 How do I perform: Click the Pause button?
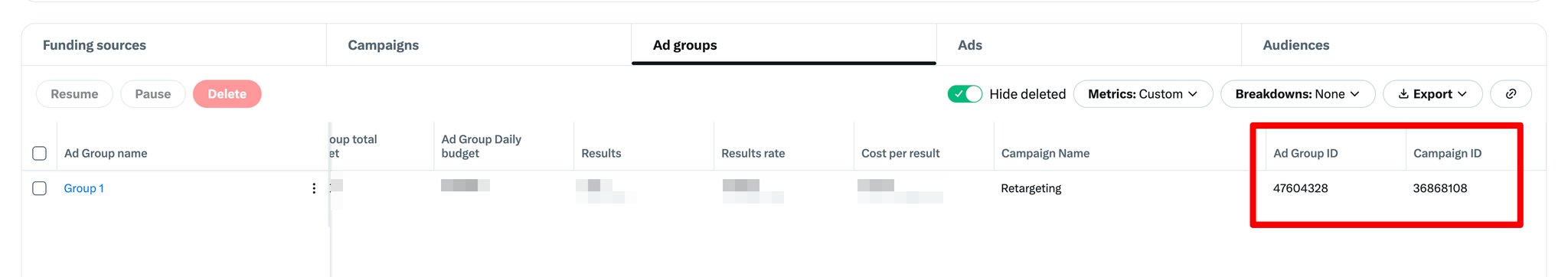pyautogui.click(x=153, y=94)
